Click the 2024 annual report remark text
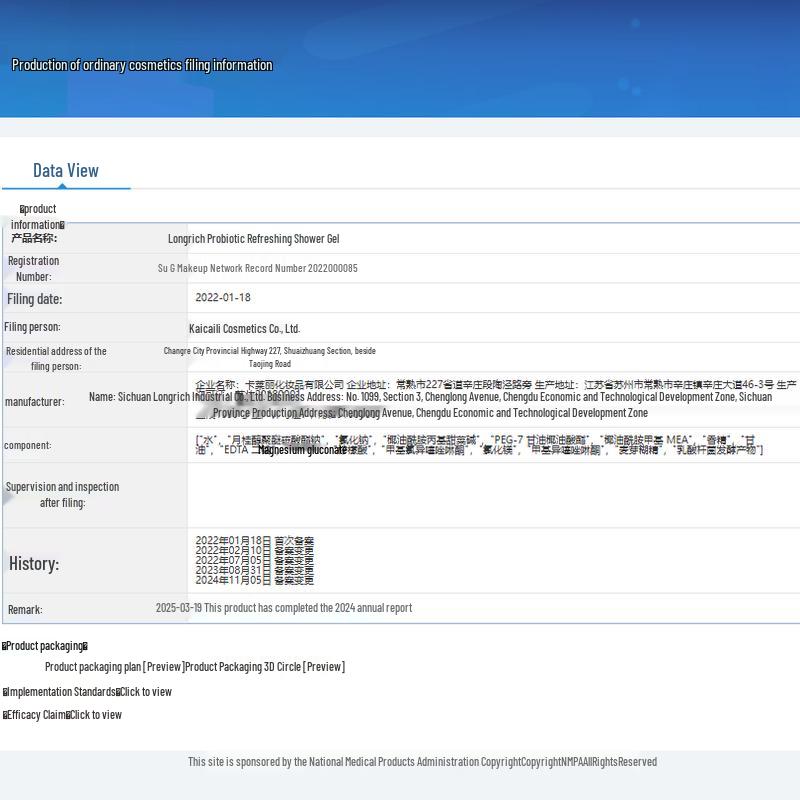Viewport: 800px width, 800px height. [x=283, y=608]
